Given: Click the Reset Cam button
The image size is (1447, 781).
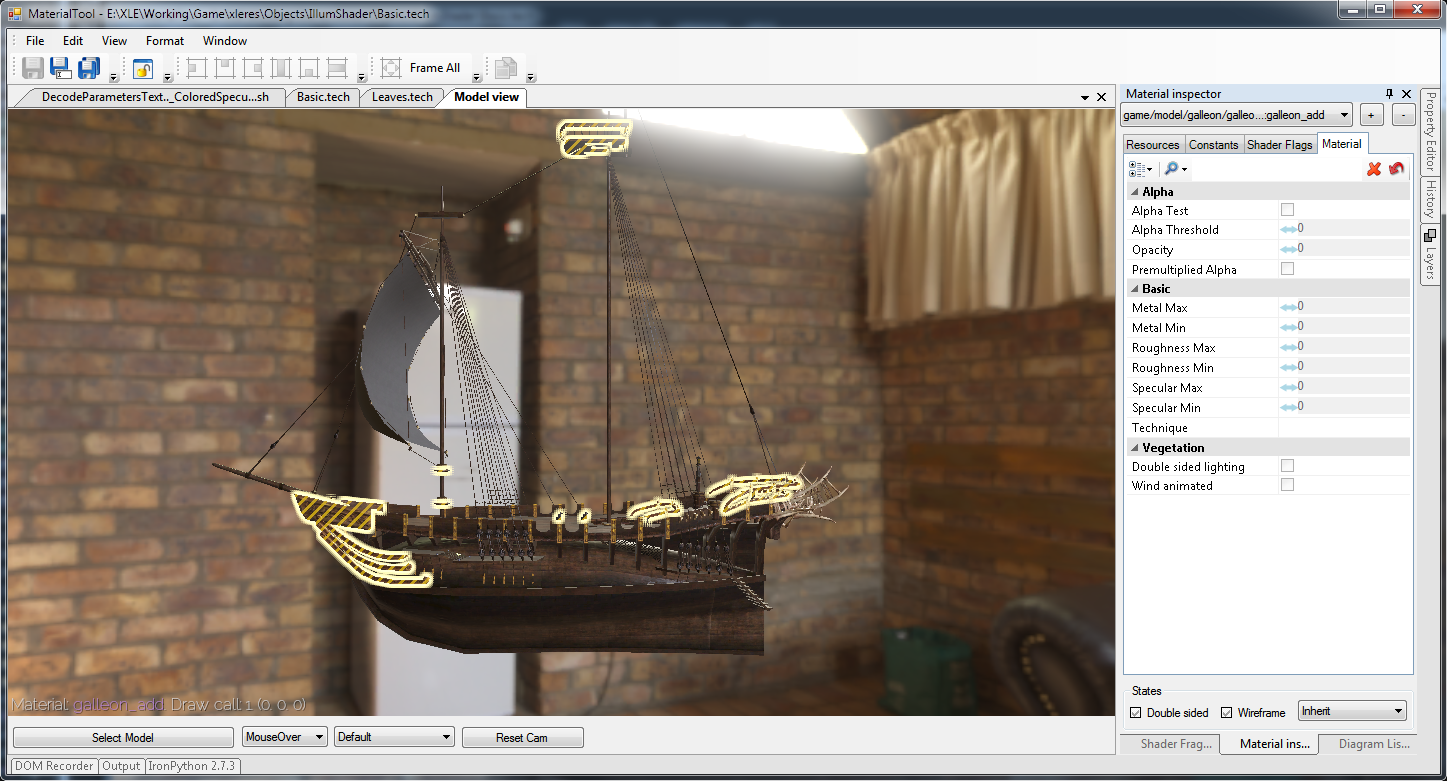Looking at the screenshot, I should (x=522, y=737).
